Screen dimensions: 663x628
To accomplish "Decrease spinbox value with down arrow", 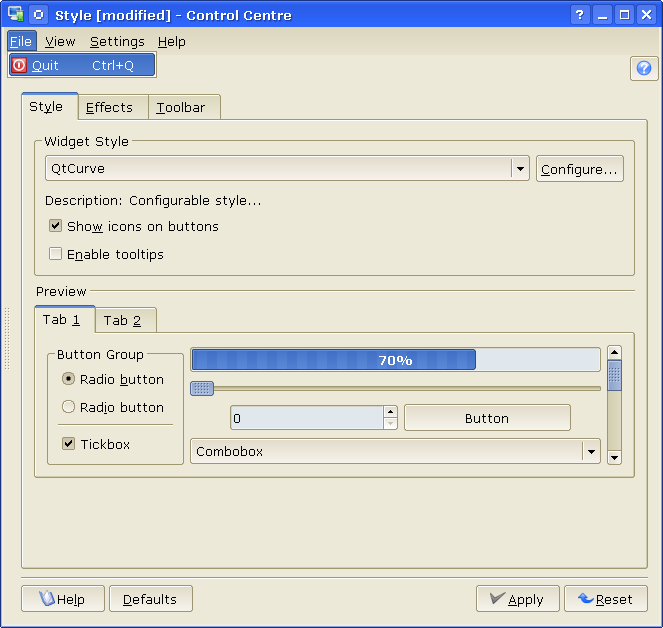I will 390,423.
